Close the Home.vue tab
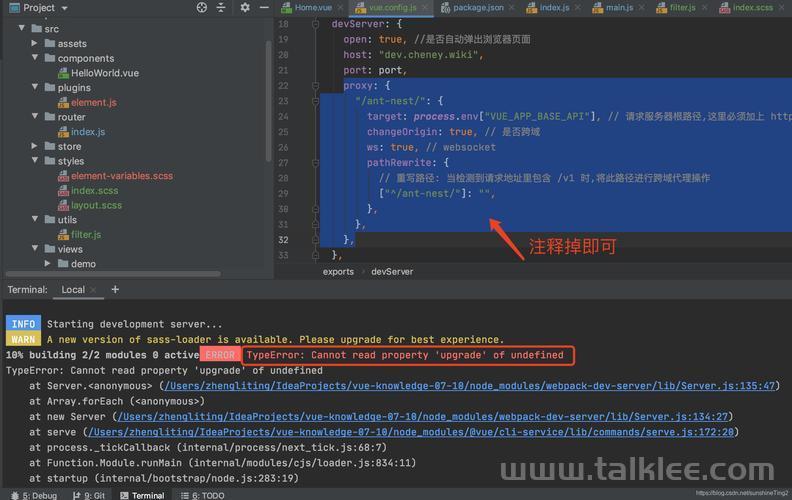 click(x=341, y=8)
